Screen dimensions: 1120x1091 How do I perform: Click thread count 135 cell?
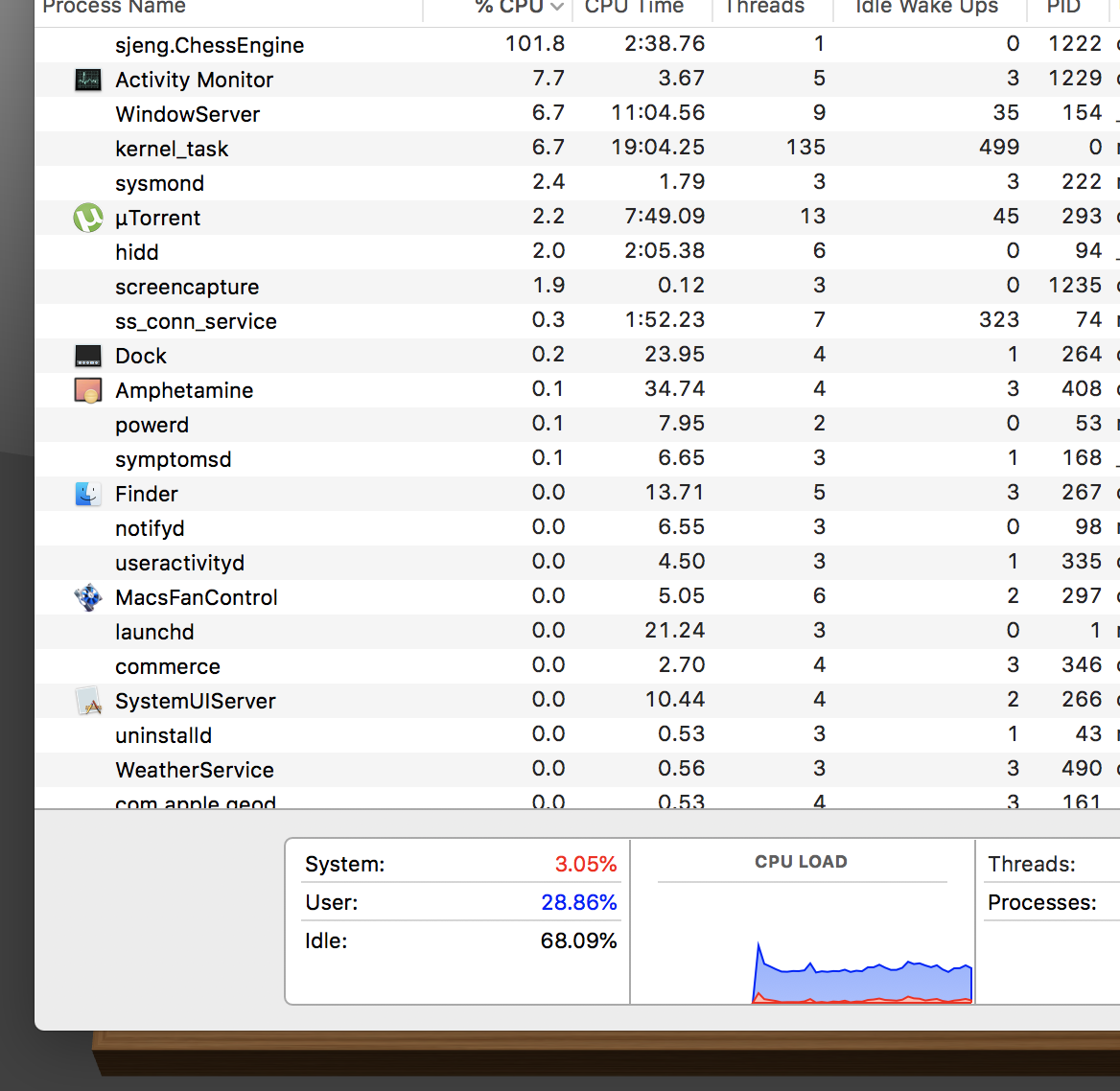(805, 147)
